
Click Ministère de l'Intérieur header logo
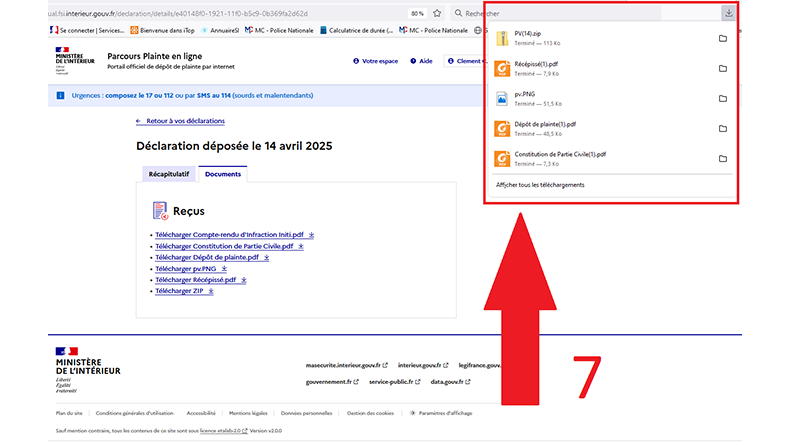(75, 61)
